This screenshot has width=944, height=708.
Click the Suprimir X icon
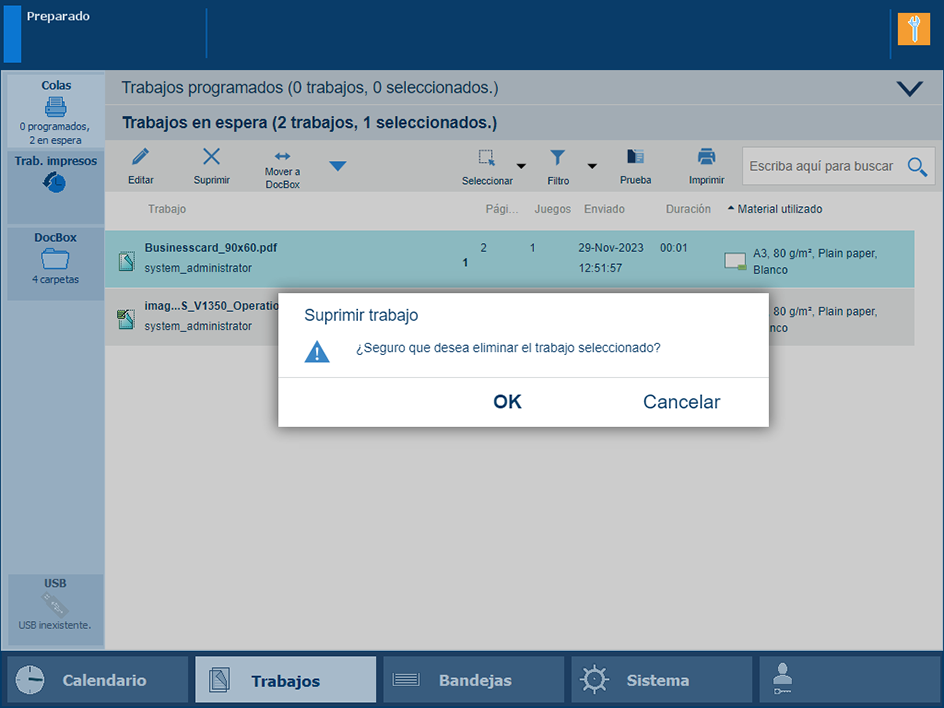212,157
